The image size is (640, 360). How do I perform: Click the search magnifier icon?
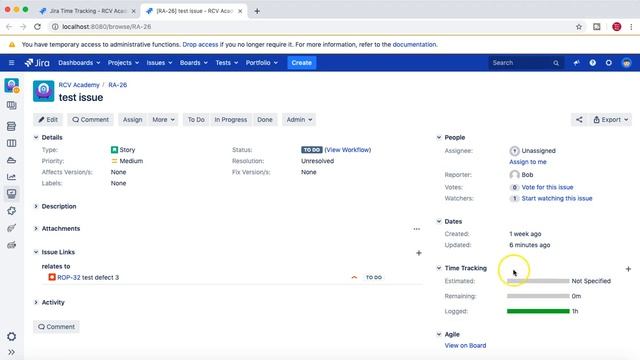[x=556, y=63]
